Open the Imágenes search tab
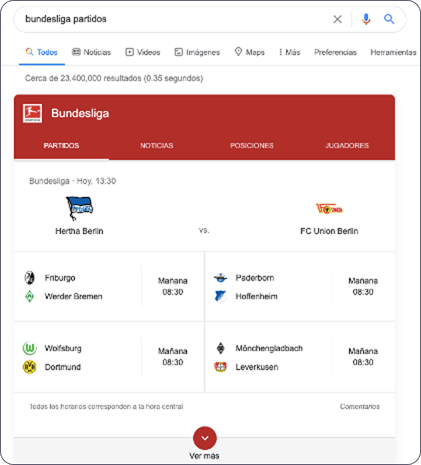Image resolution: width=421 pixels, height=465 pixels. pyautogui.click(x=197, y=52)
